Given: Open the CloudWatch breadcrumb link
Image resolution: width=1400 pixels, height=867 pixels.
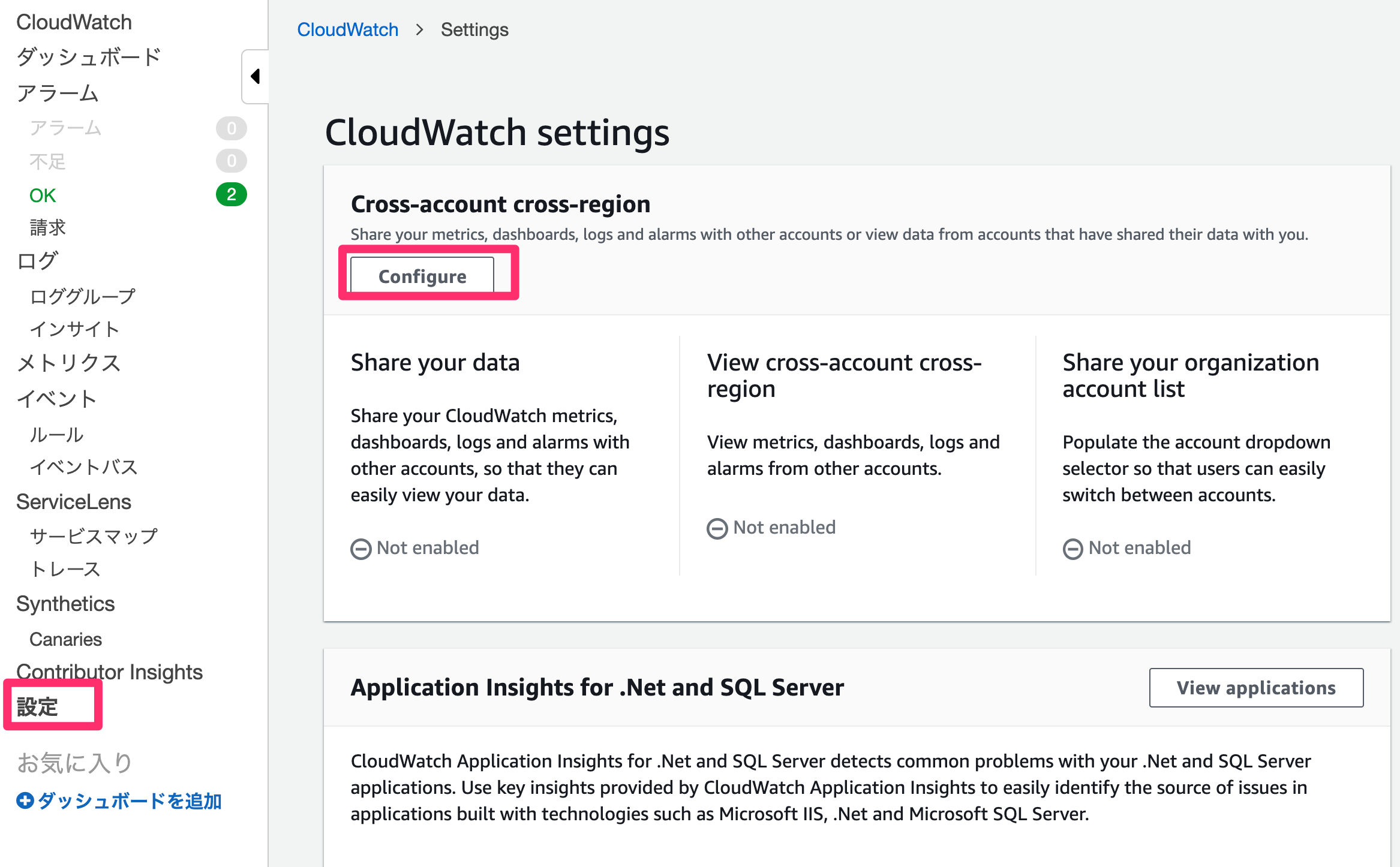Looking at the screenshot, I should [x=348, y=29].
